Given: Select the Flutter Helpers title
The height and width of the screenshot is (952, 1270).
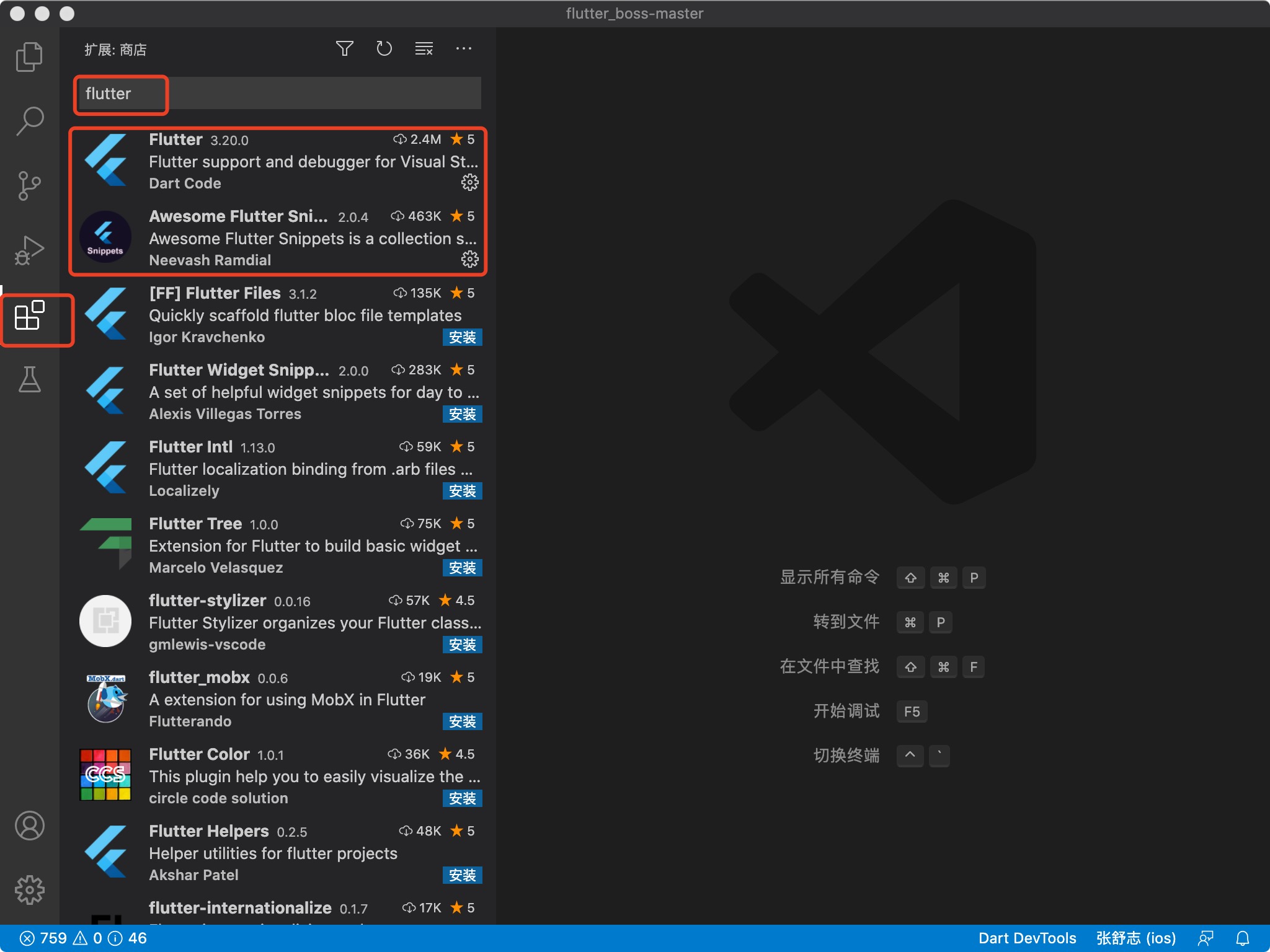Looking at the screenshot, I should coord(208,831).
